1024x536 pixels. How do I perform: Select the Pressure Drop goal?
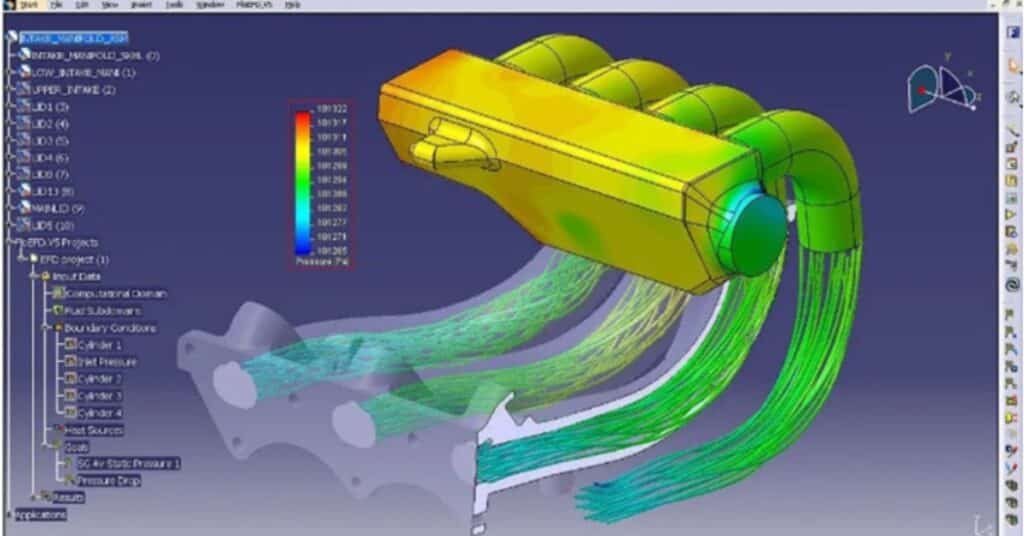[109, 481]
